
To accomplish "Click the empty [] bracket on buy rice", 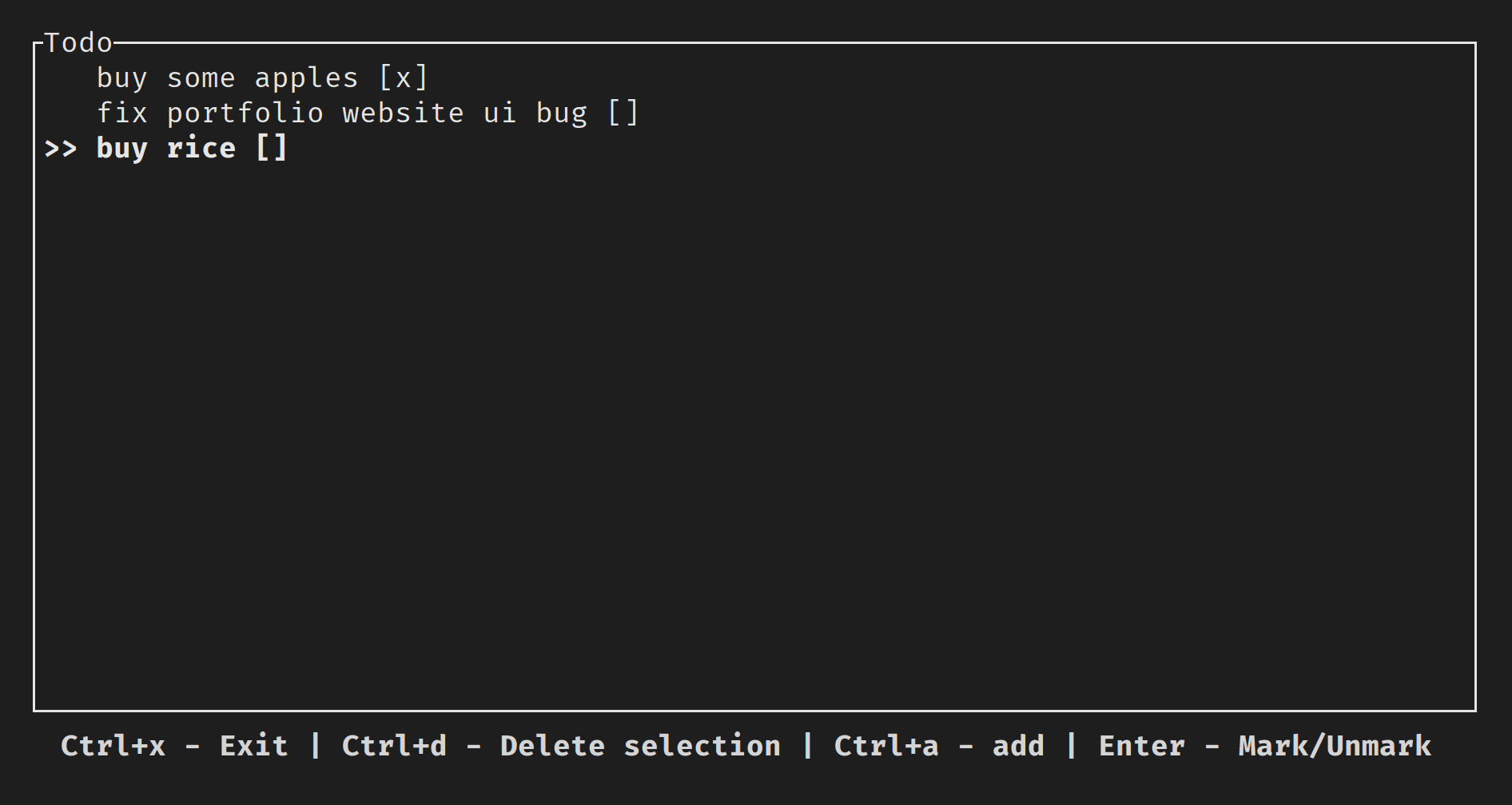I will [273, 148].
